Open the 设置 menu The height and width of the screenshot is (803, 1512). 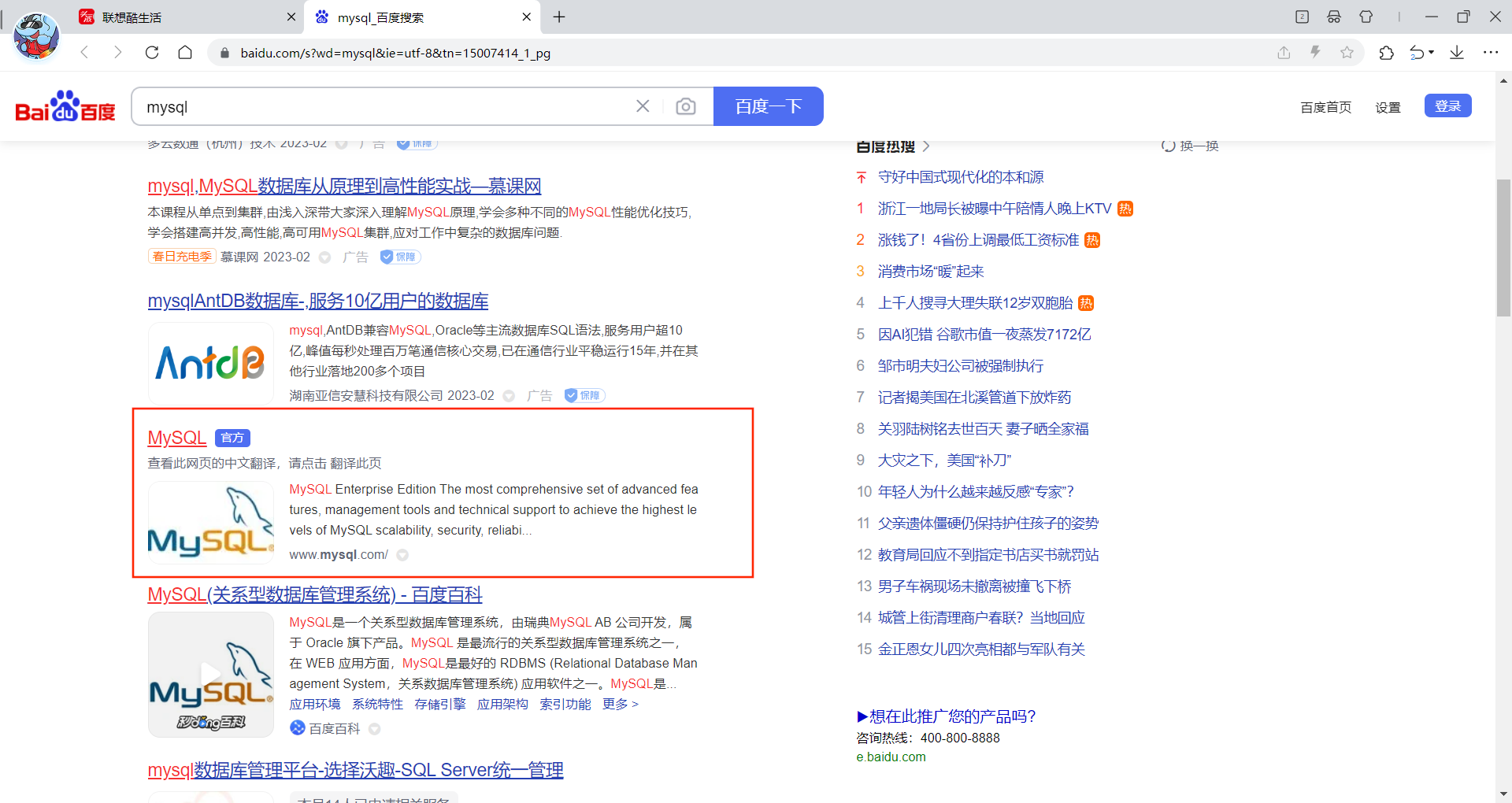[1388, 107]
